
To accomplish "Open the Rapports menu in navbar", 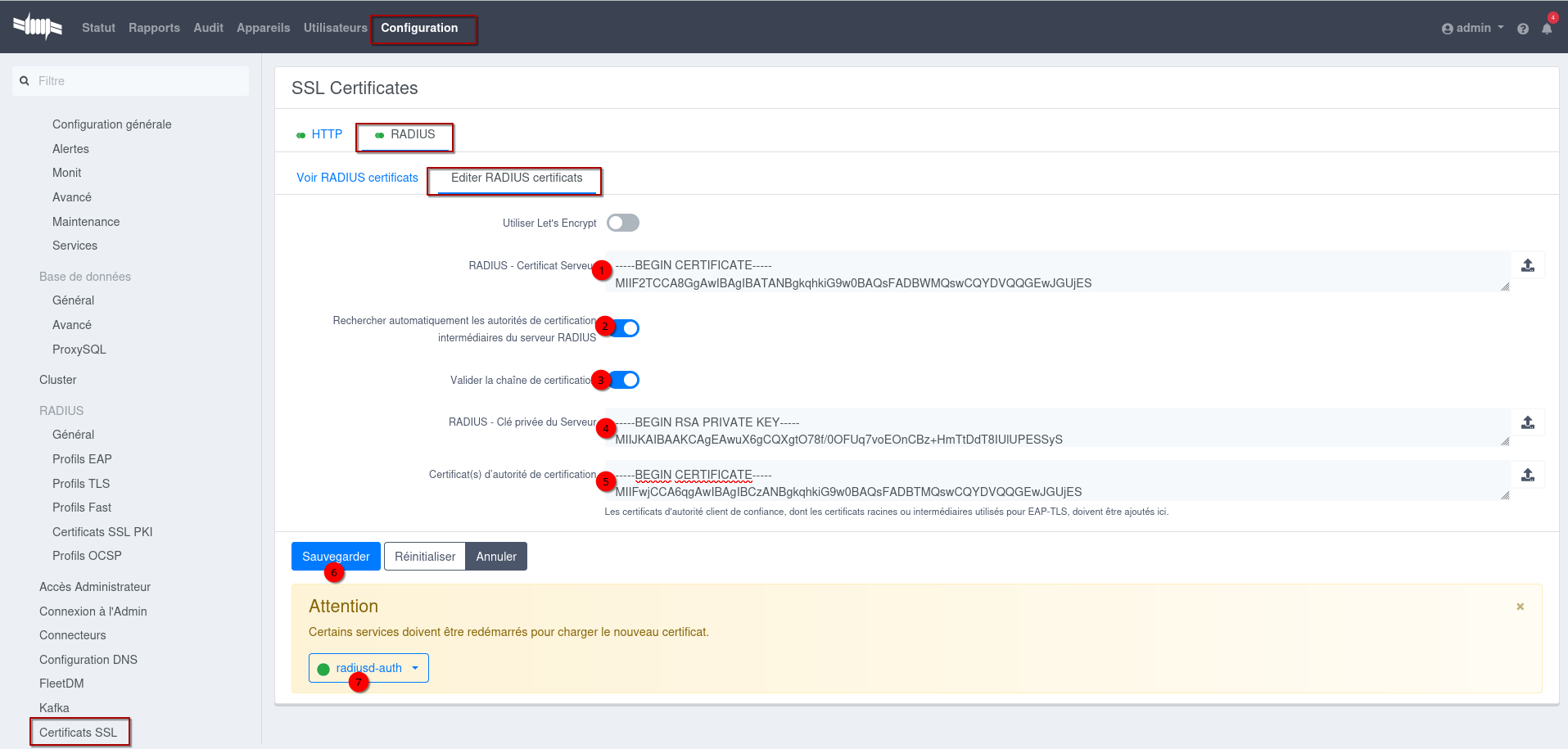I will pyautogui.click(x=154, y=28).
